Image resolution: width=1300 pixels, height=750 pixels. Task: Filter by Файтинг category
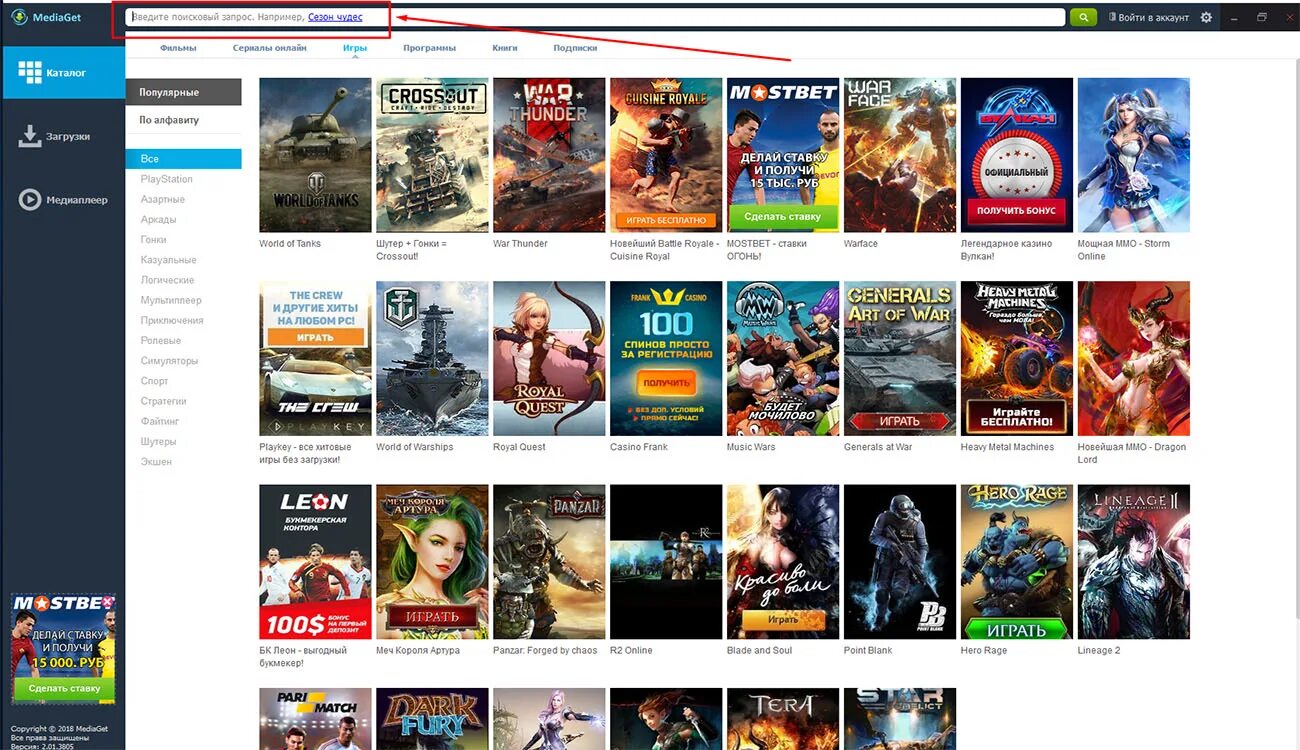pyautogui.click(x=160, y=421)
